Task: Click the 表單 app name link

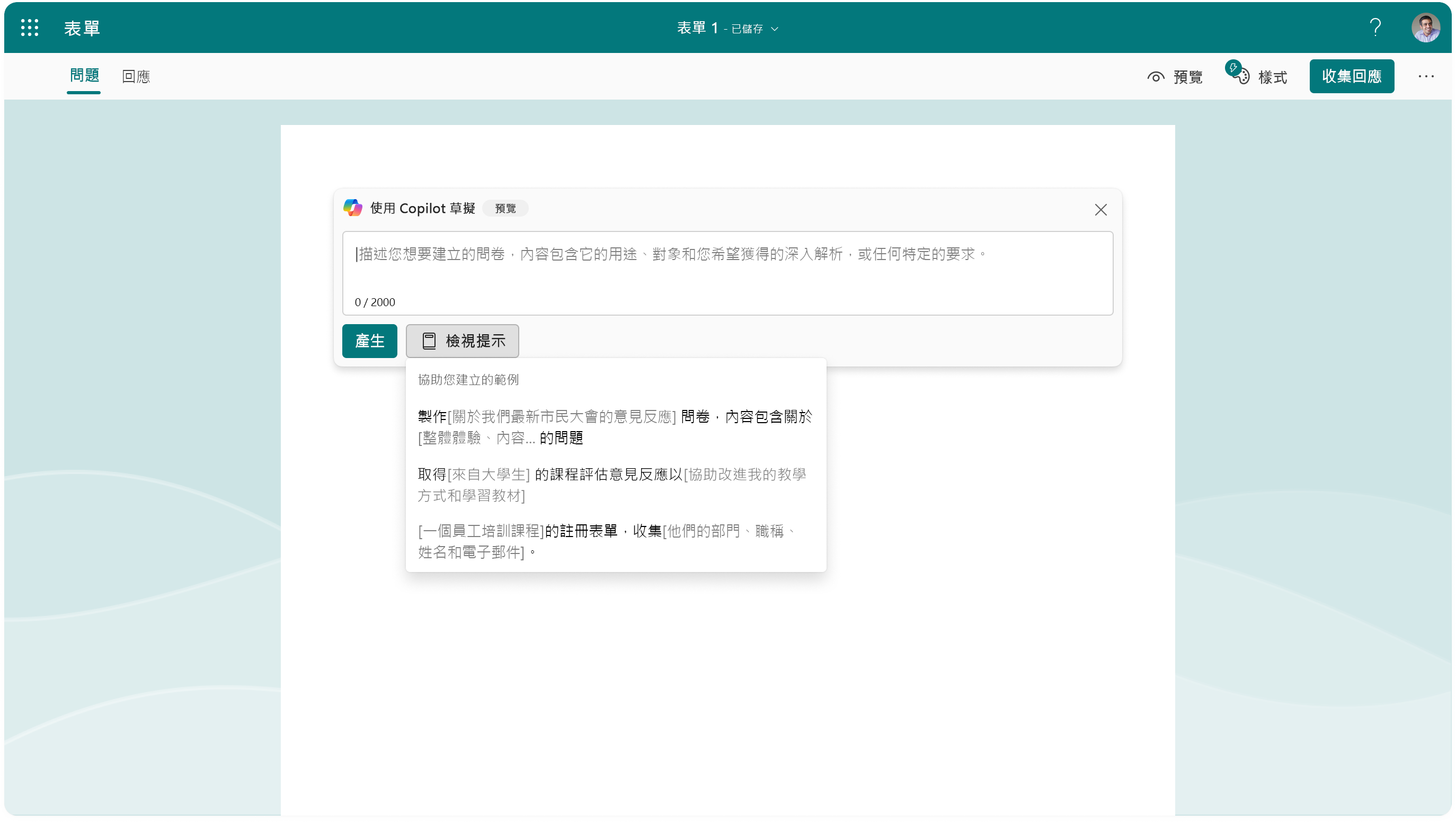Action: pos(82,28)
